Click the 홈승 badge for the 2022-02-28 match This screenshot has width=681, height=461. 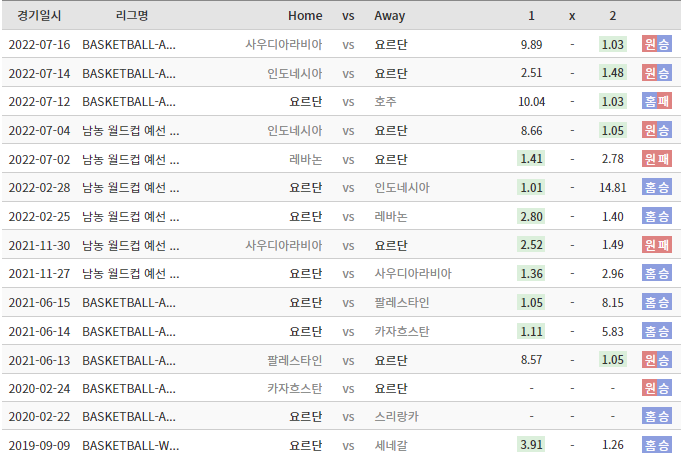pyautogui.click(x=656, y=187)
